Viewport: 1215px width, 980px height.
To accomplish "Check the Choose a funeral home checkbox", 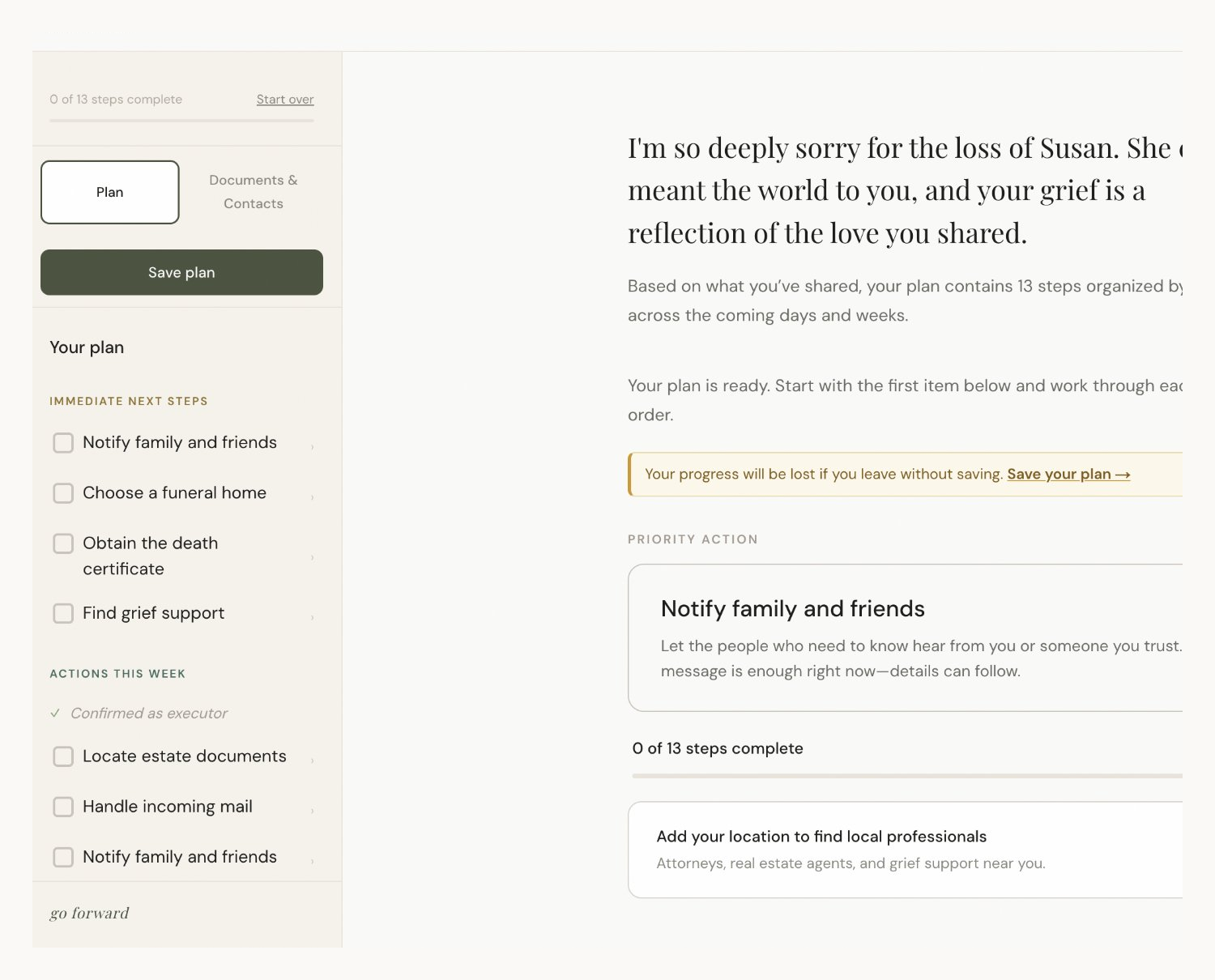I will pyautogui.click(x=63, y=493).
